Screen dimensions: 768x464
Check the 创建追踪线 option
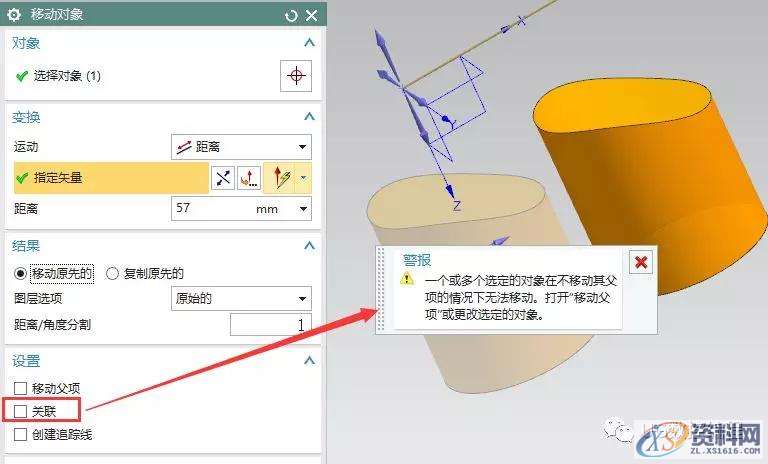(x=21, y=434)
